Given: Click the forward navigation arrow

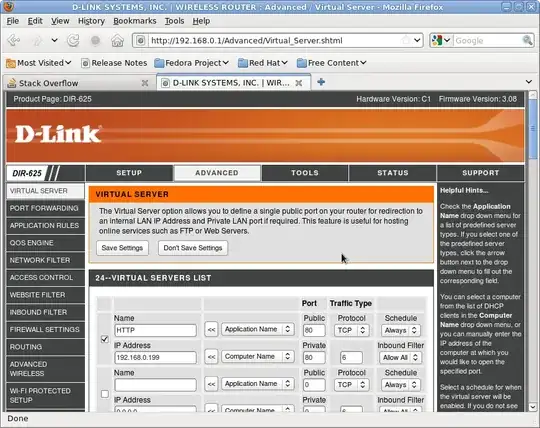Looking at the screenshot, I should pyautogui.click(x=38, y=40).
